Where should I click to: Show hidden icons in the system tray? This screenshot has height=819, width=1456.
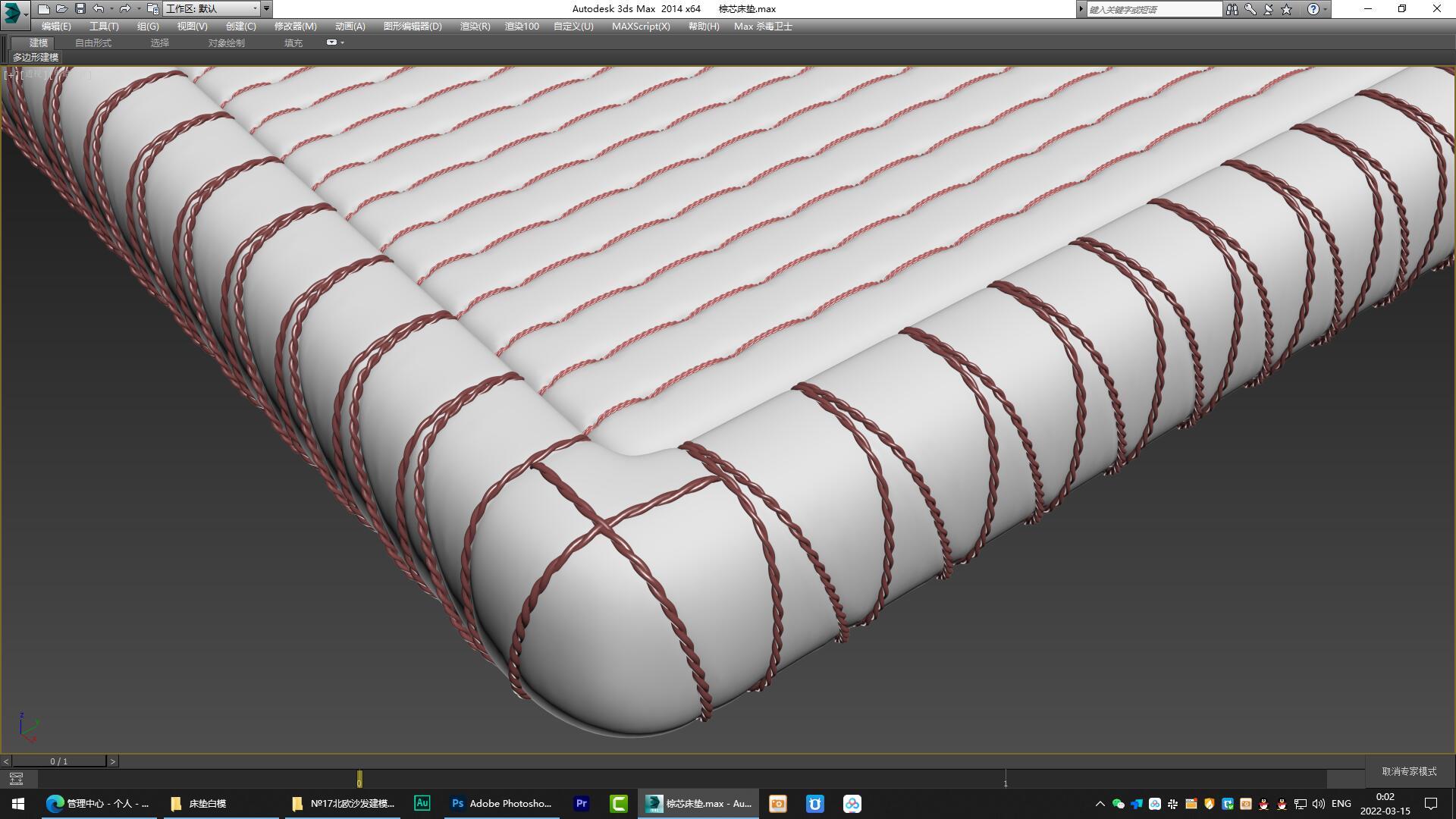[1100, 803]
